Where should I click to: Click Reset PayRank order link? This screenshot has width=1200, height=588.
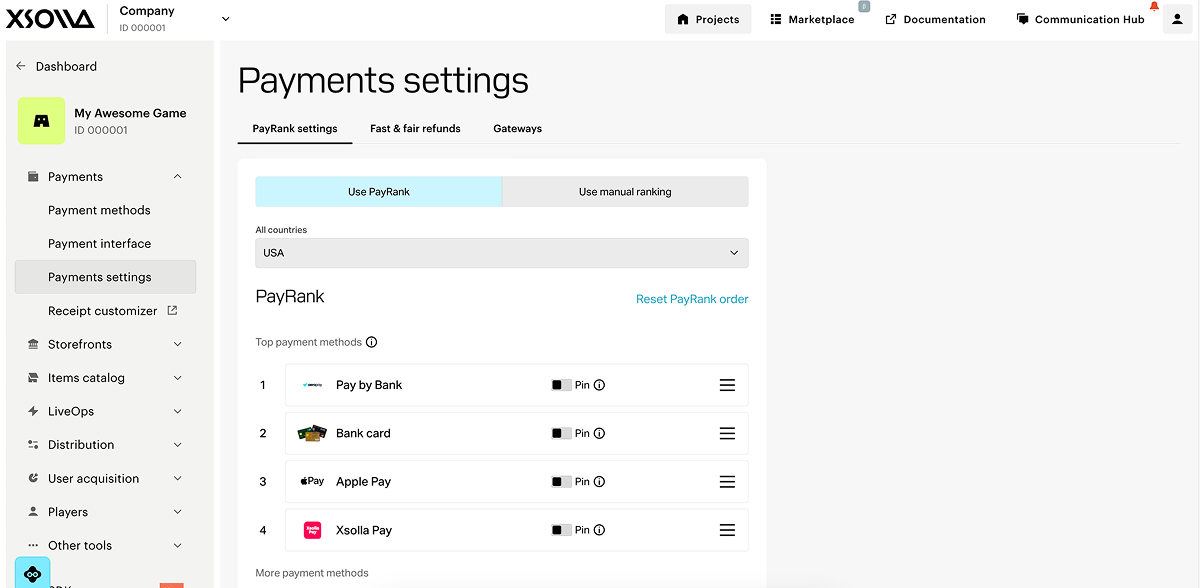[x=692, y=299]
